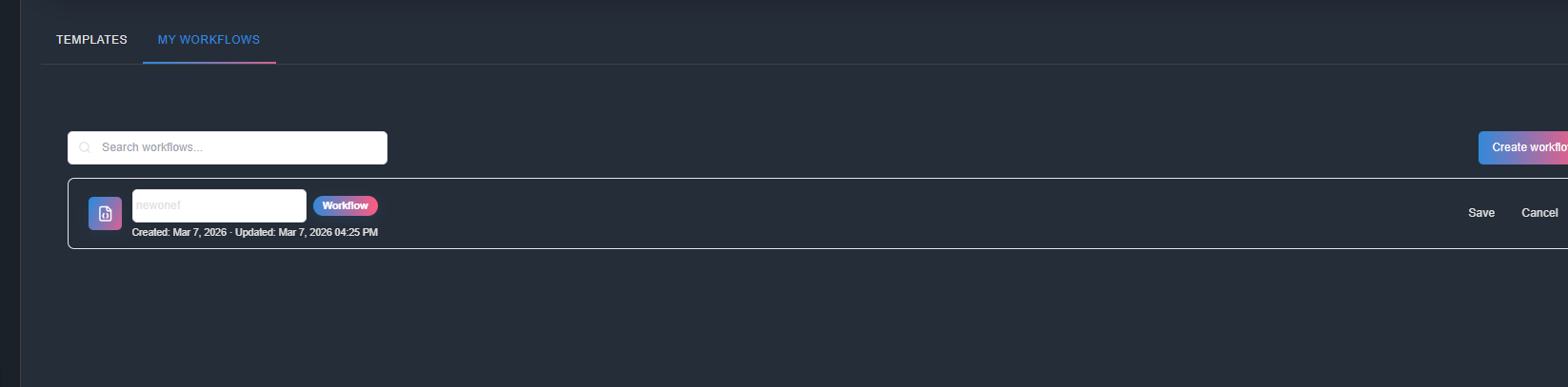Save the renamed workflow

click(x=1480, y=213)
